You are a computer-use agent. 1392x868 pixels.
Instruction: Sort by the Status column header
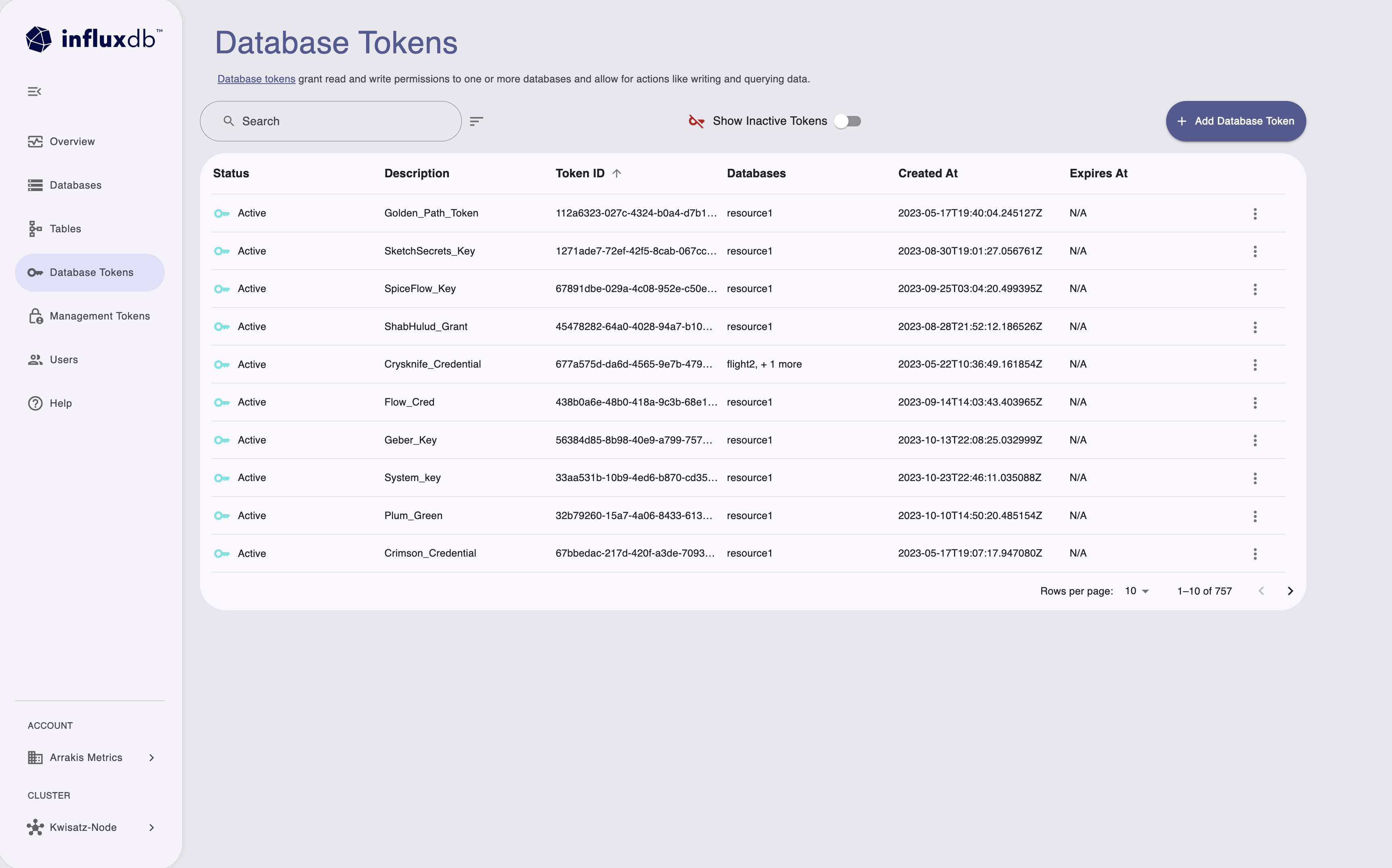231,173
